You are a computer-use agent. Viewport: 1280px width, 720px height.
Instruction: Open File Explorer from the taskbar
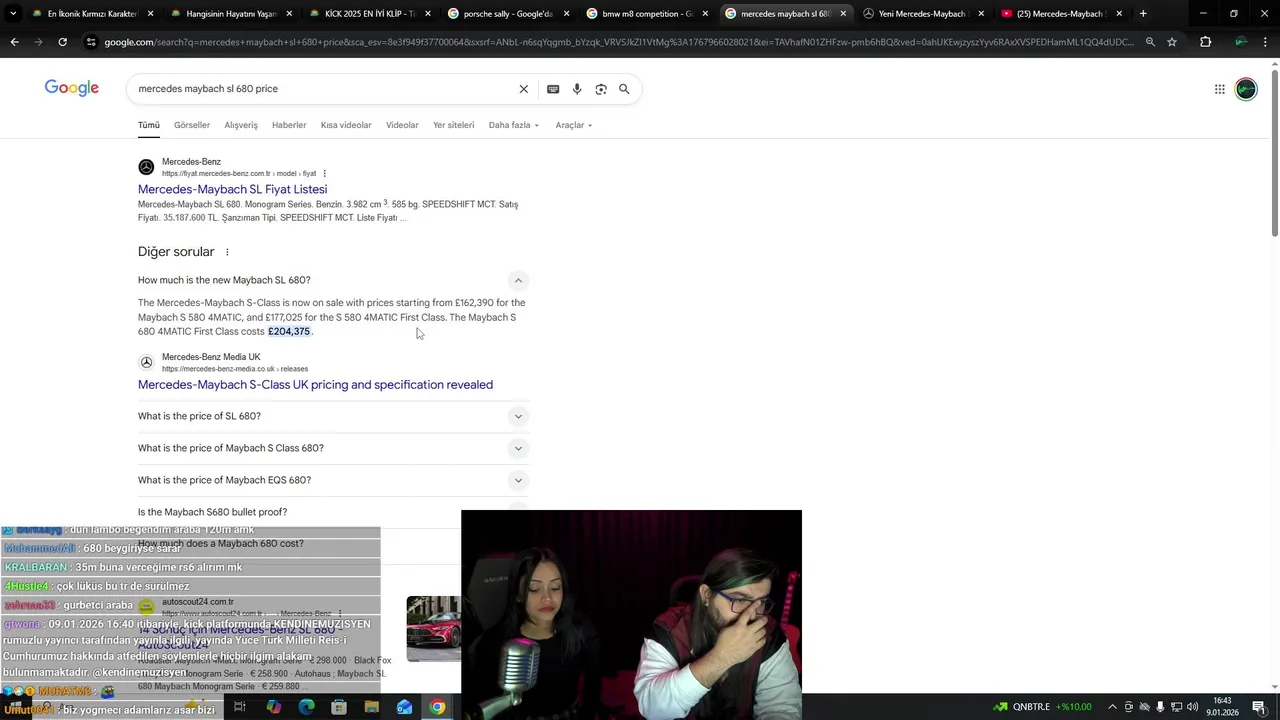(372, 707)
